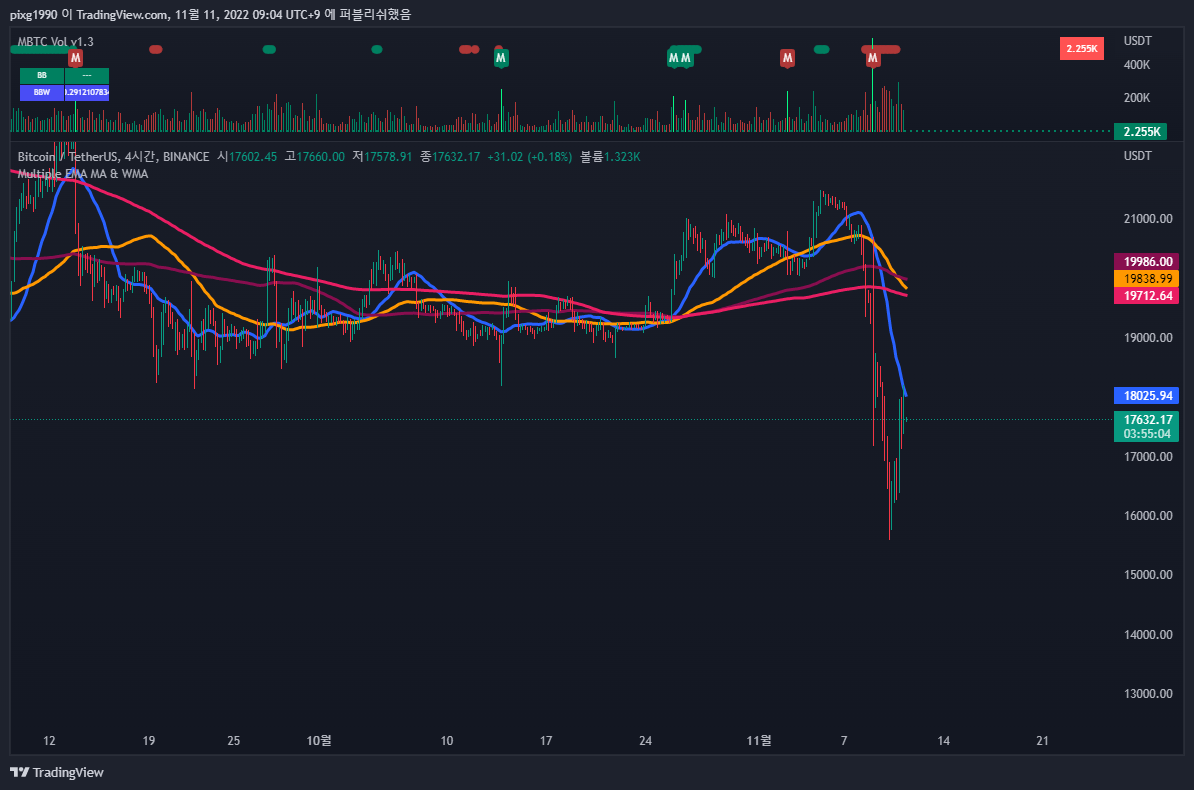Click the 200K volume axis tick
This screenshot has width=1194, height=790.
point(1137,98)
